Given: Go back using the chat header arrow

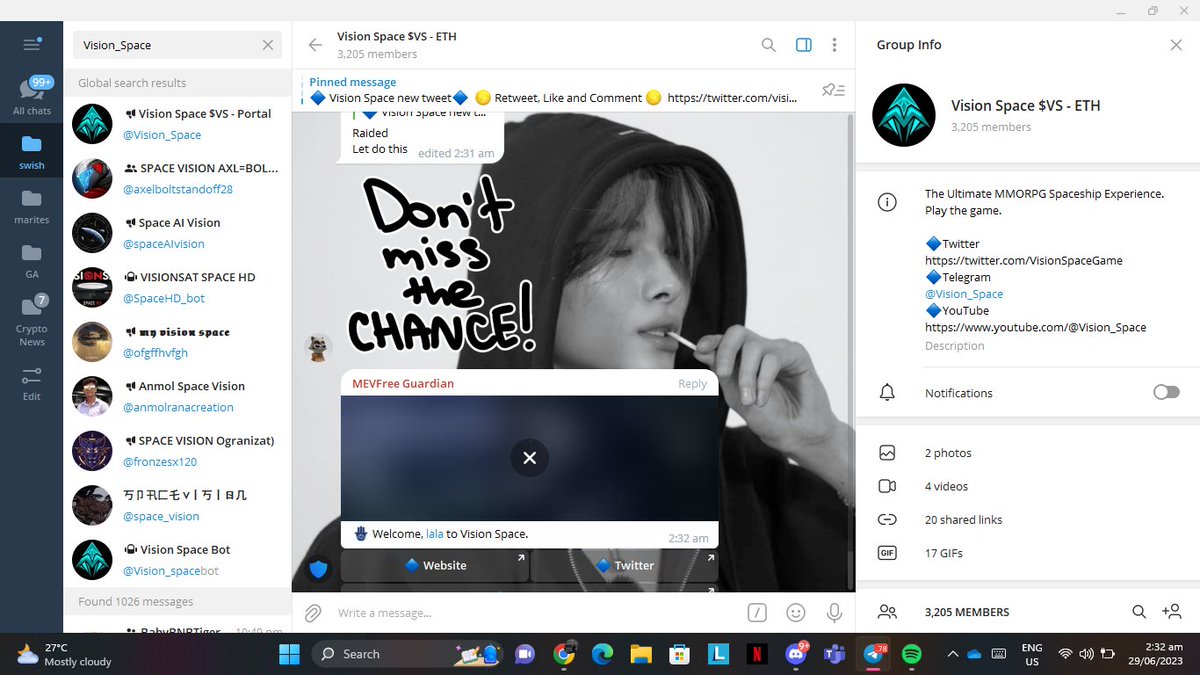Looking at the screenshot, I should click(x=315, y=45).
